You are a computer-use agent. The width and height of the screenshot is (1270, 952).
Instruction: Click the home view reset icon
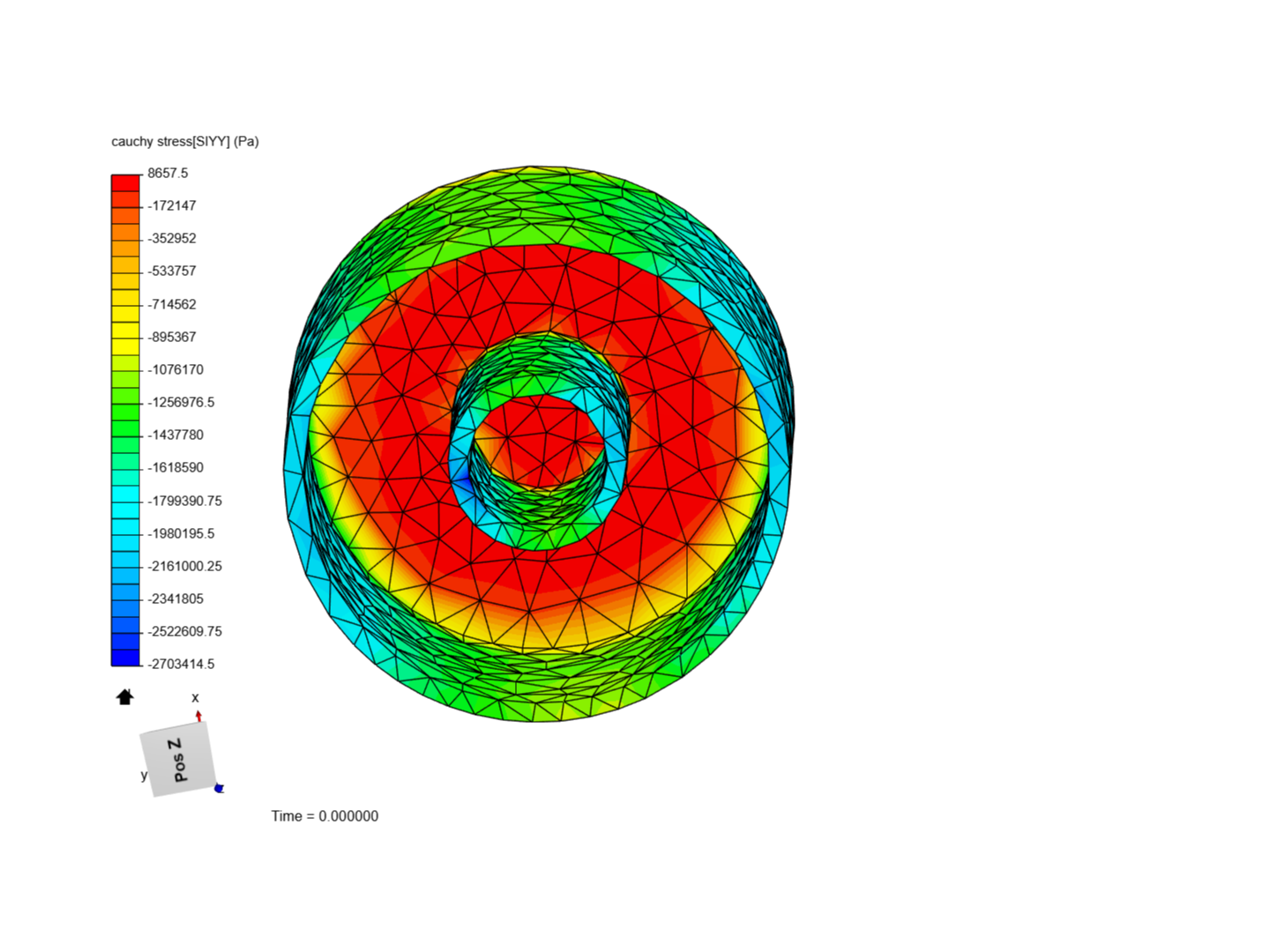pyautogui.click(x=125, y=697)
